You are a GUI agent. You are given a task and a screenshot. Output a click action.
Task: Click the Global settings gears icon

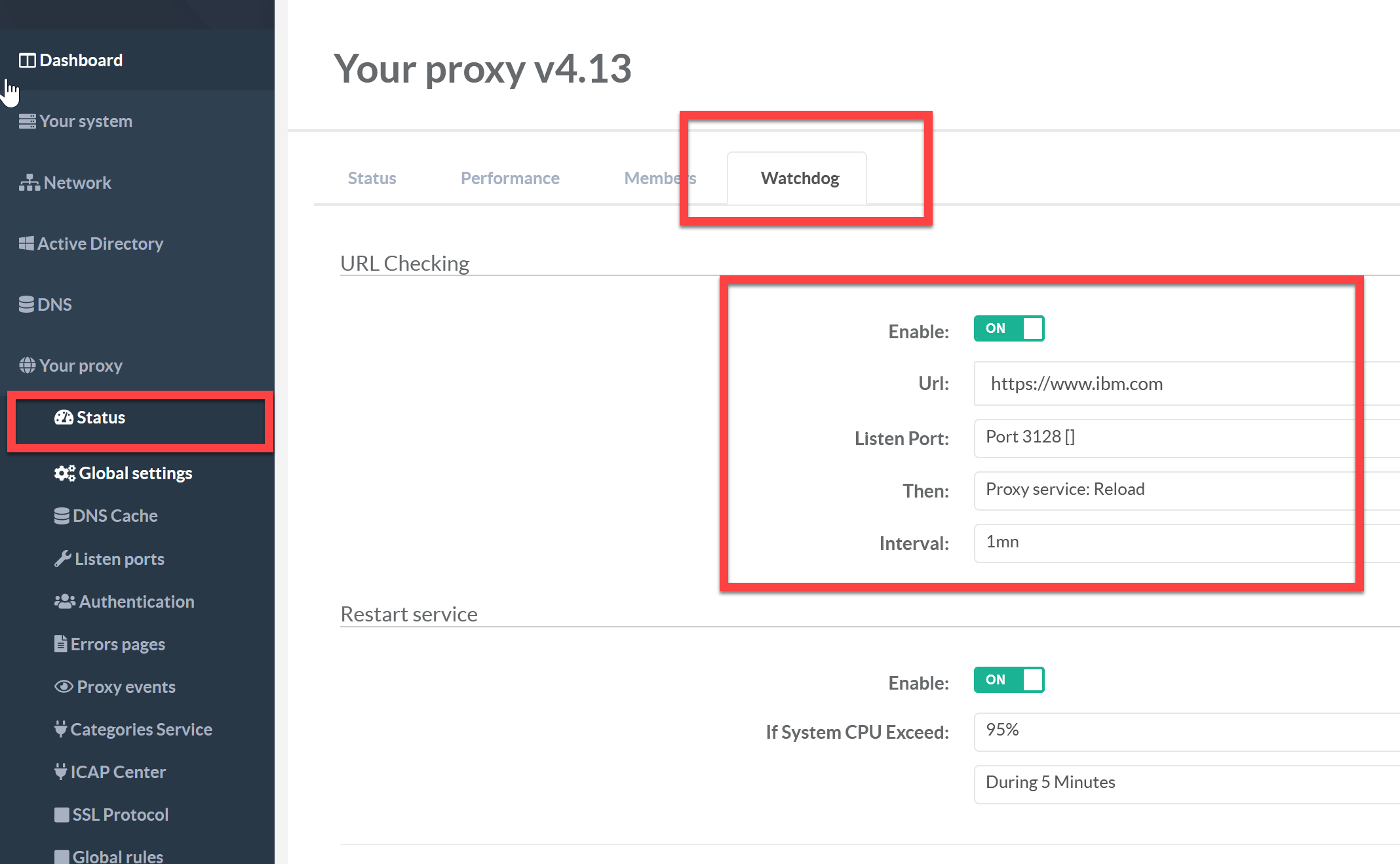64,473
